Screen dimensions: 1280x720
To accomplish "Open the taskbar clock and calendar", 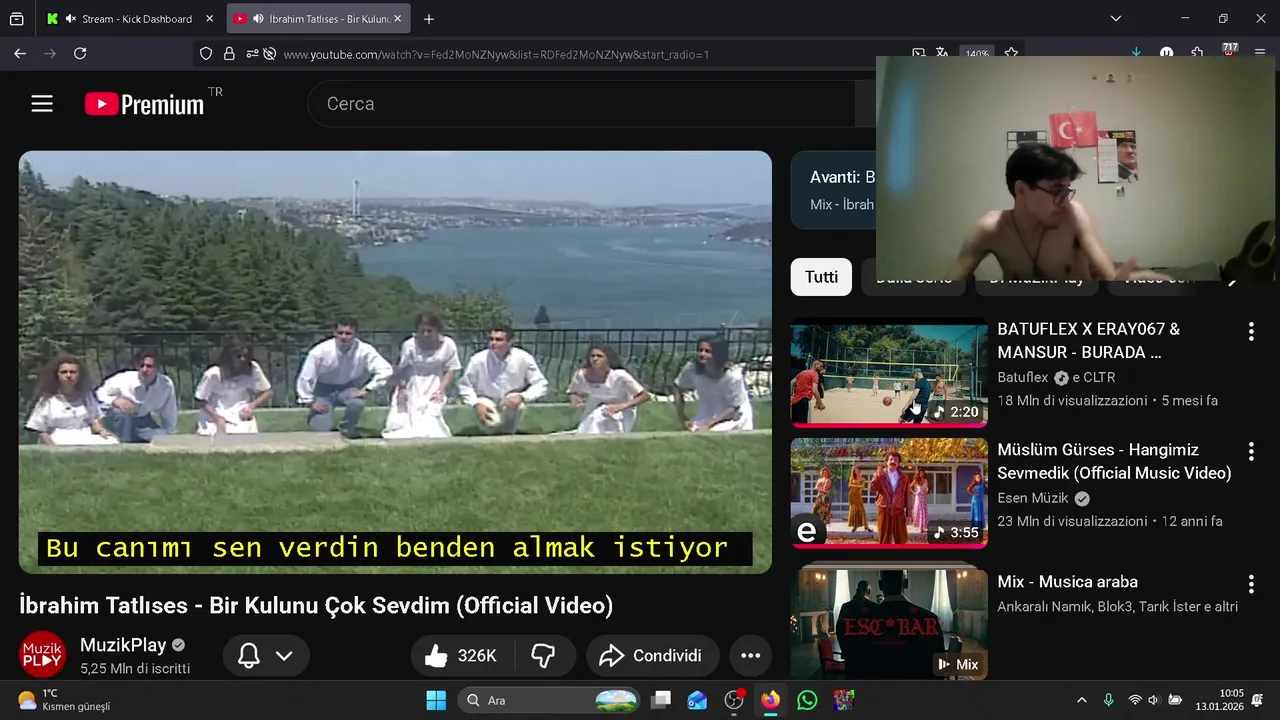I will click(1218, 700).
